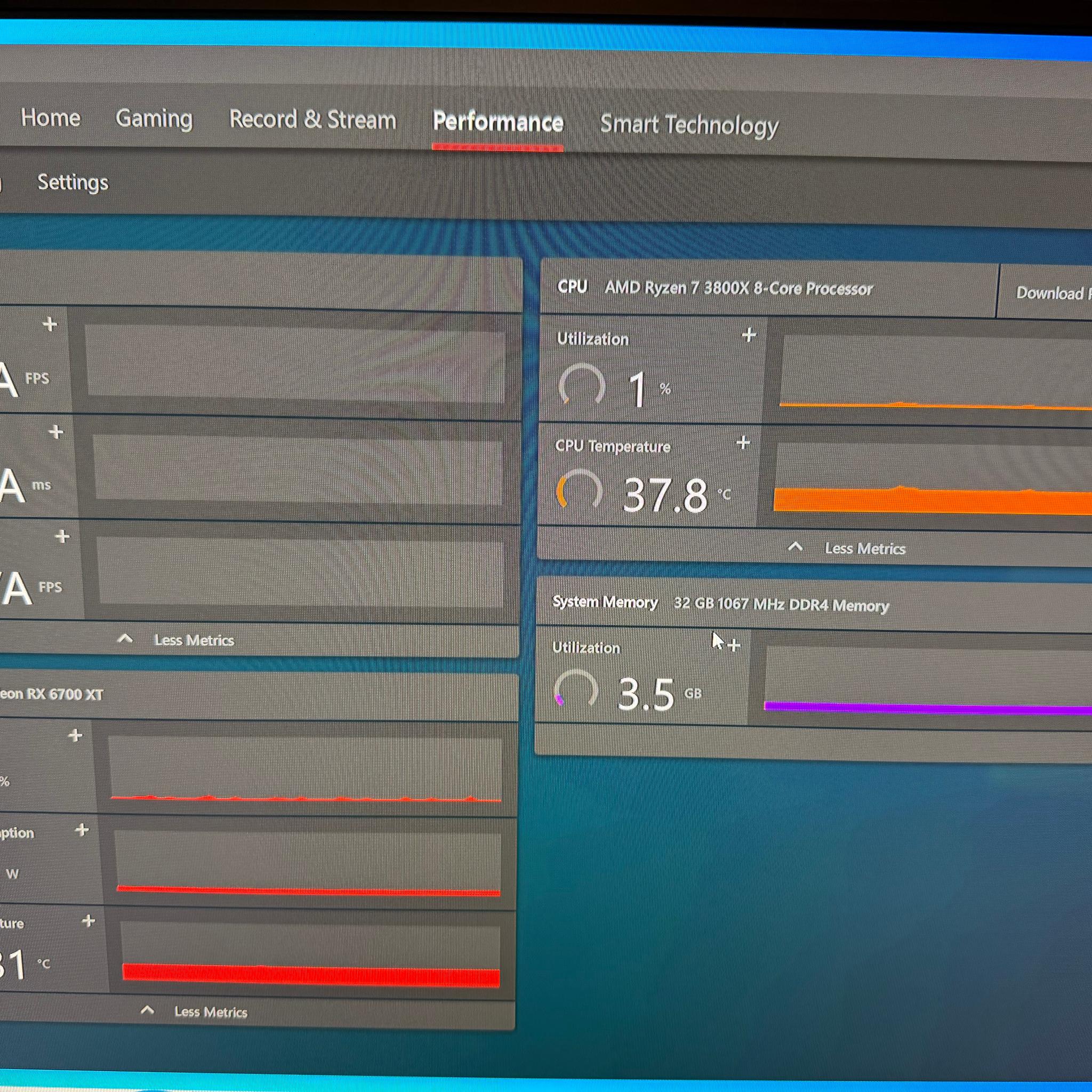Click the plus icon on the ms frame time row
This screenshot has width=1092, height=1092.
tap(56, 432)
